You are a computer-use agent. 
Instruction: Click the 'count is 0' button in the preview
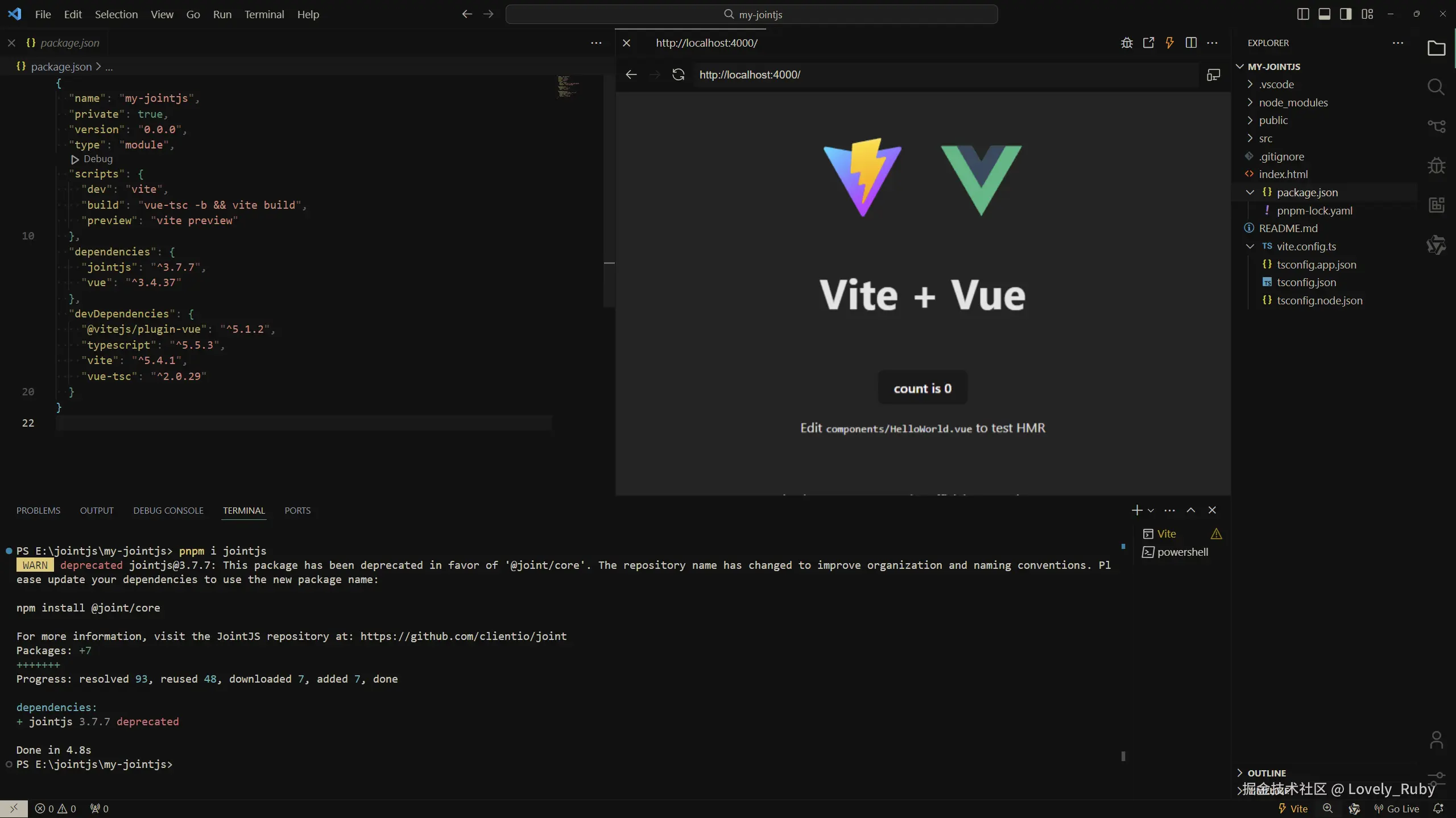coord(923,388)
